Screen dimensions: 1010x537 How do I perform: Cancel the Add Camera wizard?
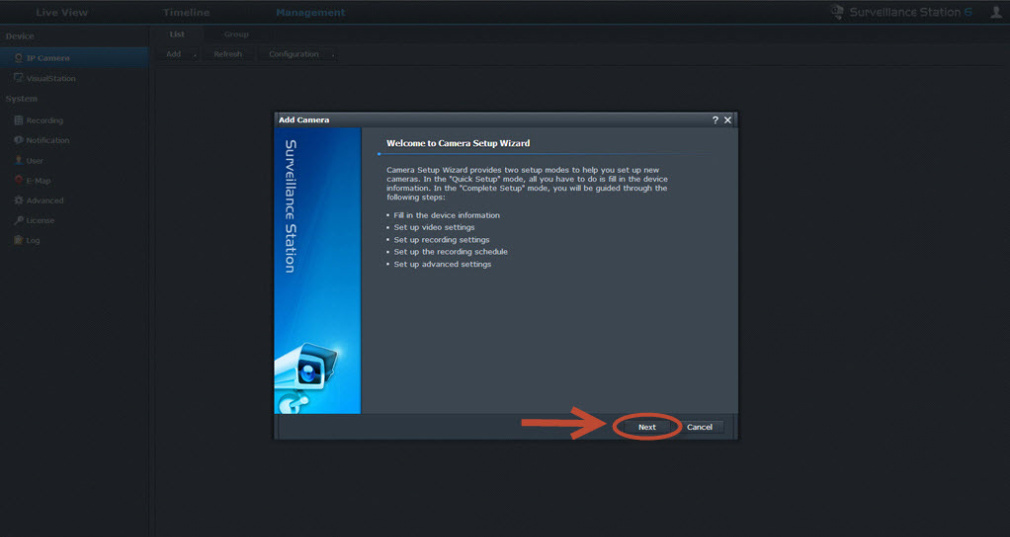pyautogui.click(x=699, y=427)
